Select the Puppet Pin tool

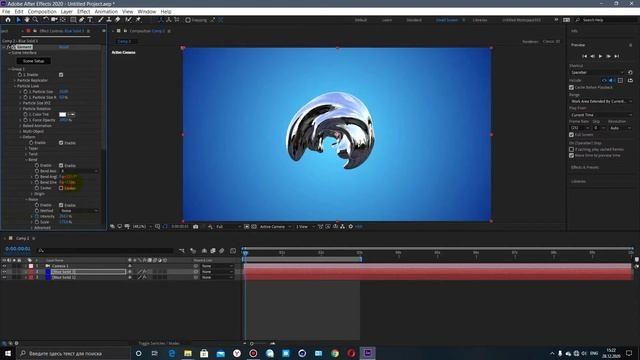pyautogui.click(x=138, y=20)
